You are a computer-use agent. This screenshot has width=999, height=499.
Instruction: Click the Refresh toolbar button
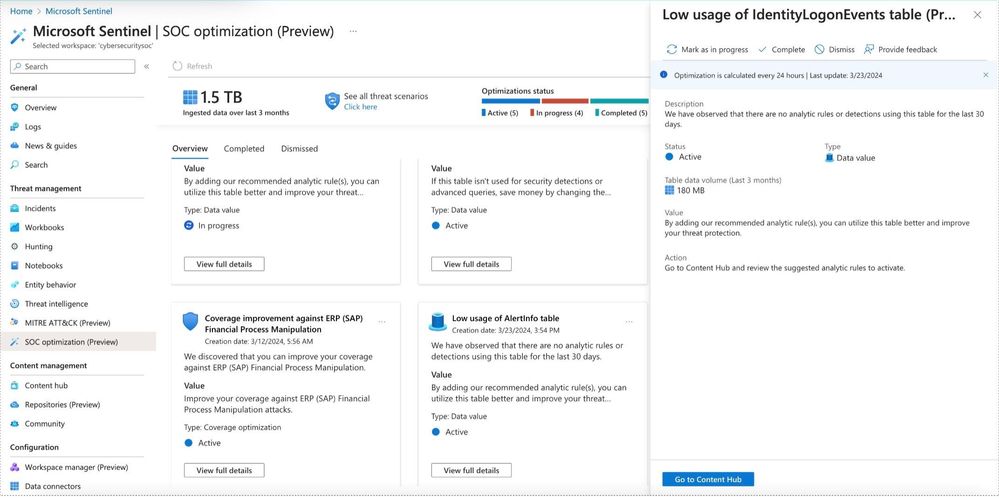(193, 66)
